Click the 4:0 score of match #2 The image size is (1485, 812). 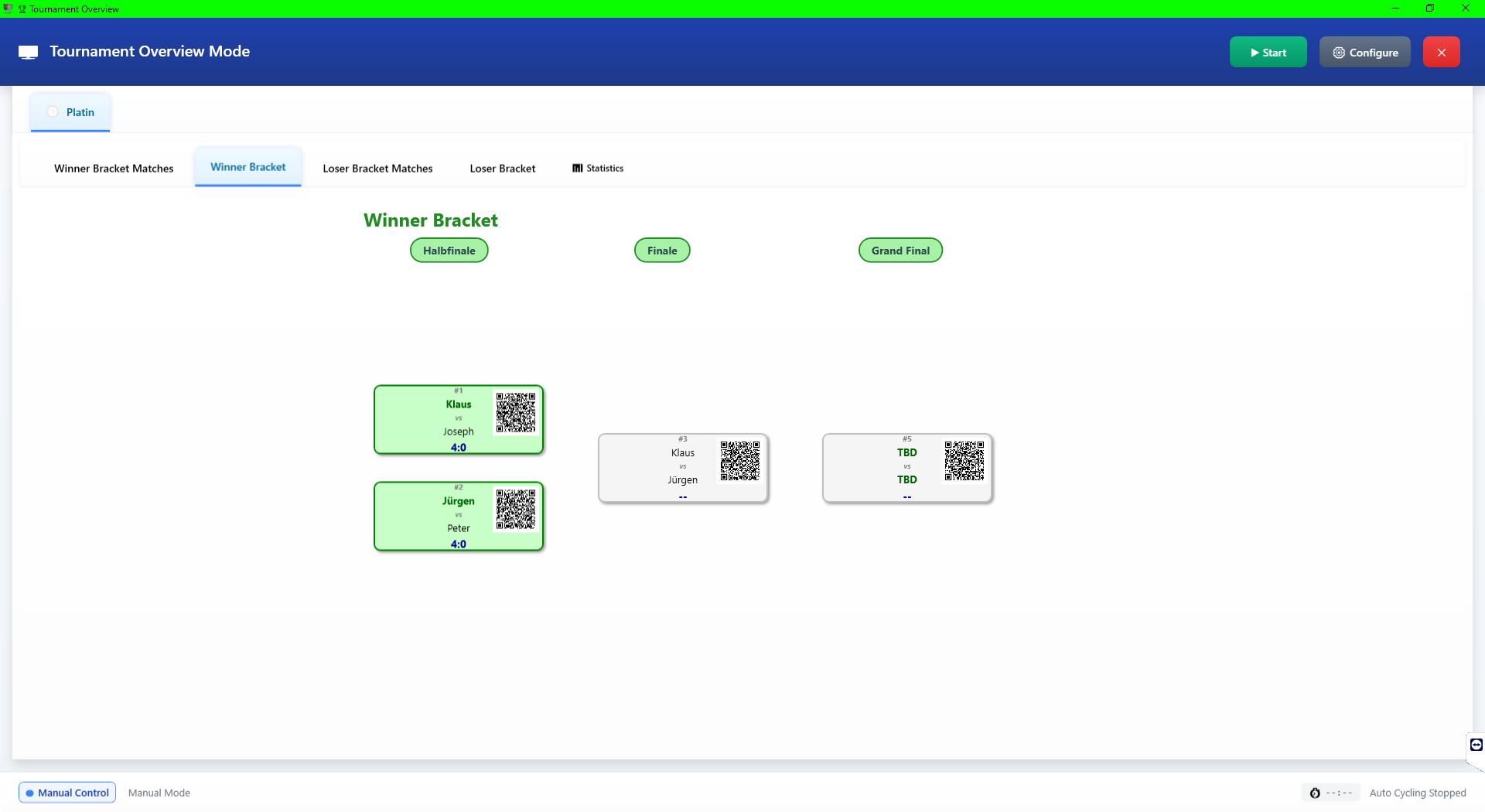458,544
